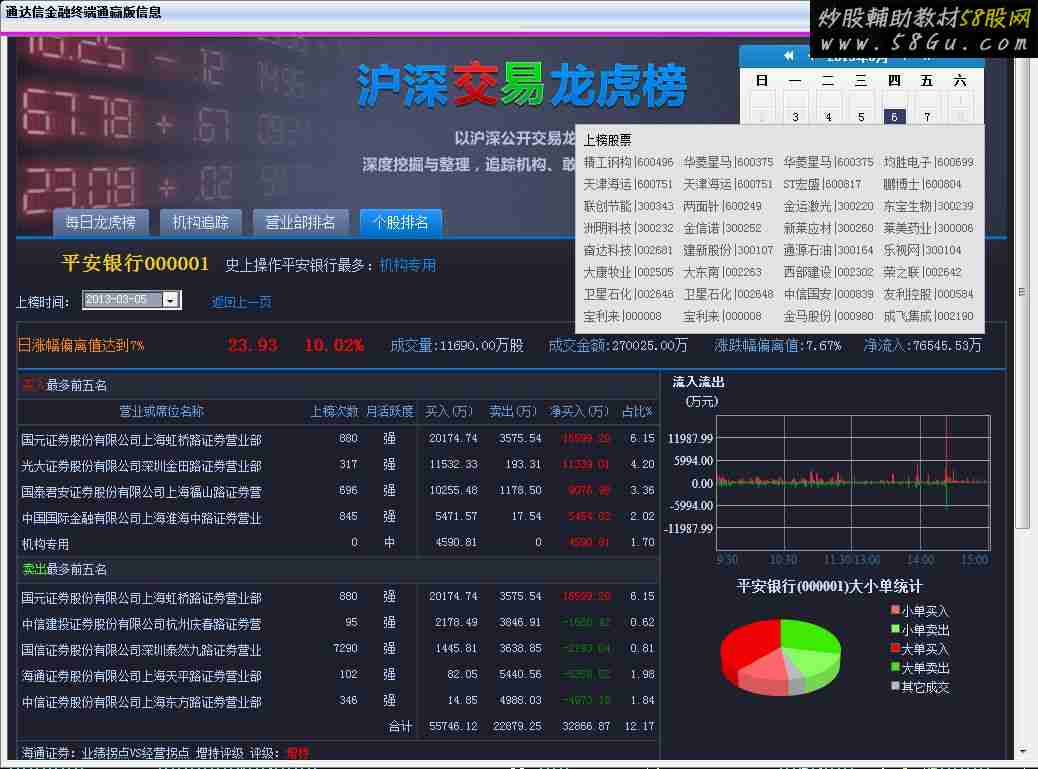
Task: Open stock ST宏盛 600817
Action: [x=822, y=184]
